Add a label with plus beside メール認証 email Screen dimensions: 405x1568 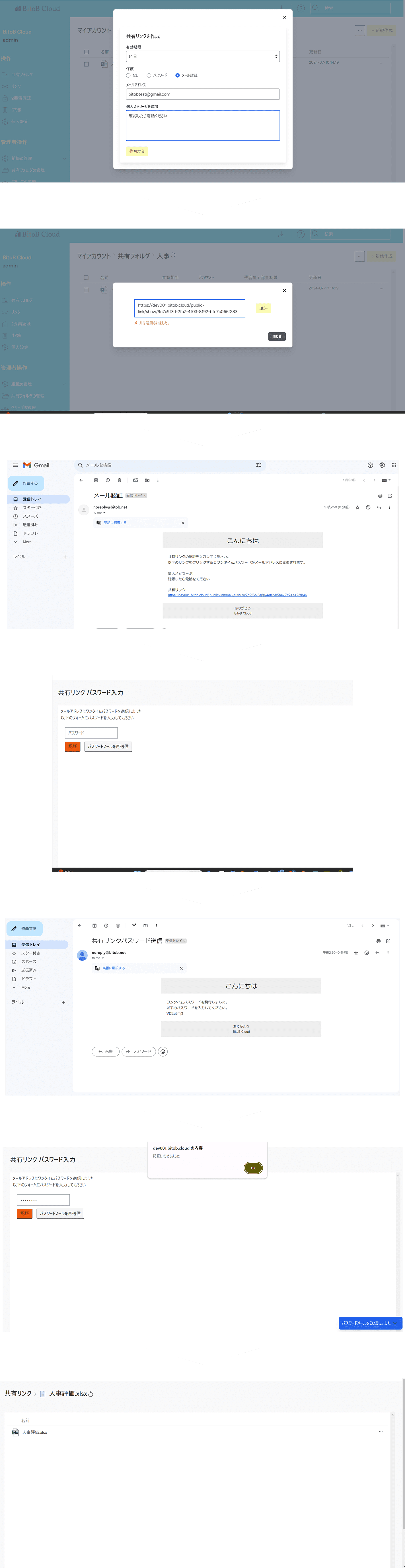click(x=65, y=557)
